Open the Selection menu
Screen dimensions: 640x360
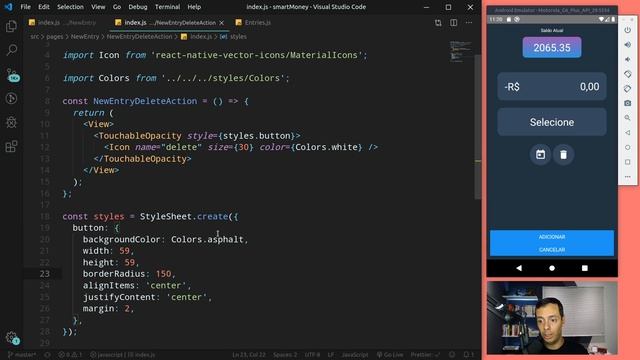point(70,7)
